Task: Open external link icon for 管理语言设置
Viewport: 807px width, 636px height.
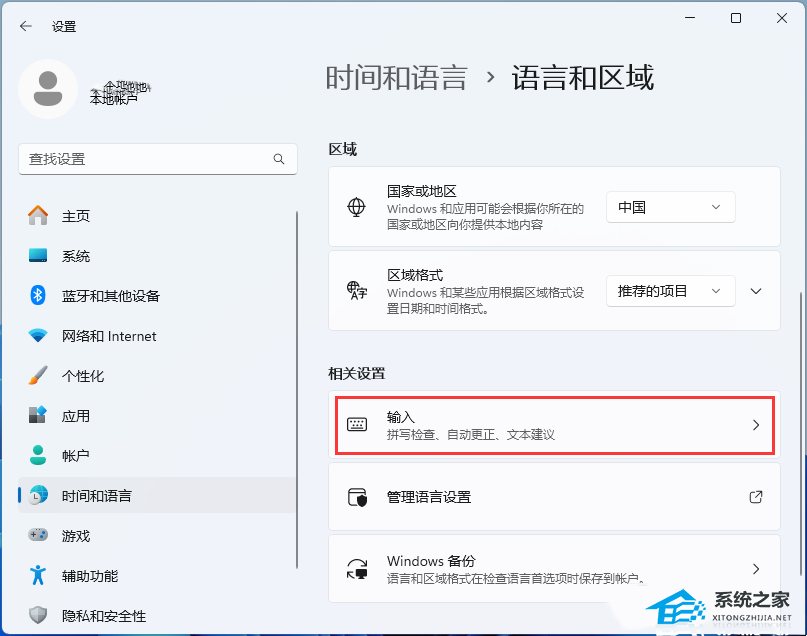Action: tap(756, 497)
